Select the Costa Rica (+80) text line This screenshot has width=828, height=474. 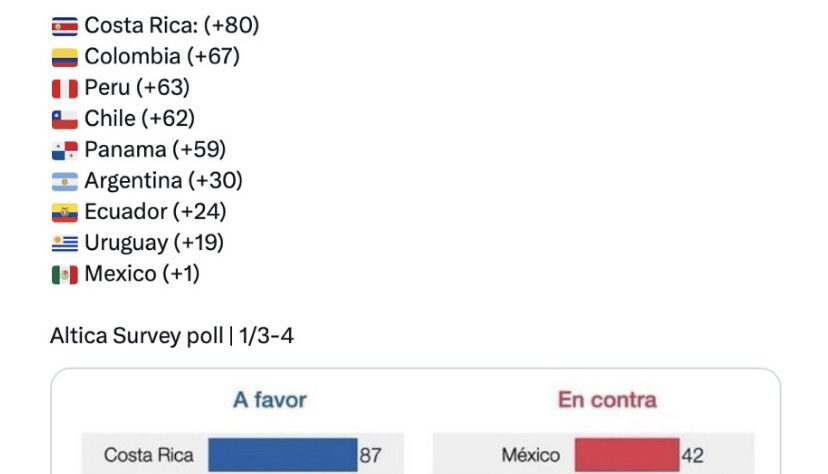(x=171, y=26)
